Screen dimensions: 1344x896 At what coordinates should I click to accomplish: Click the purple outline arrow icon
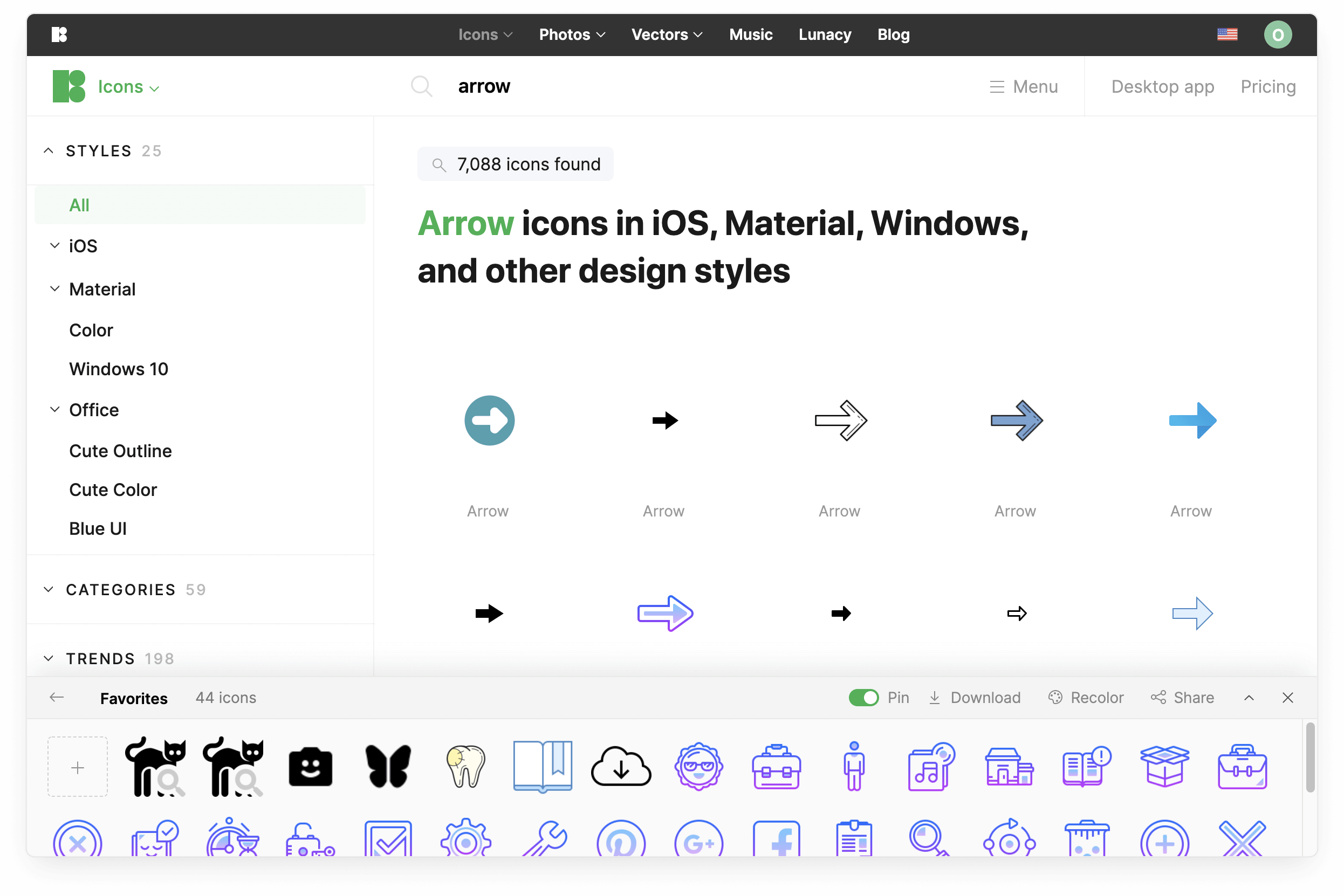pos(663,613)
